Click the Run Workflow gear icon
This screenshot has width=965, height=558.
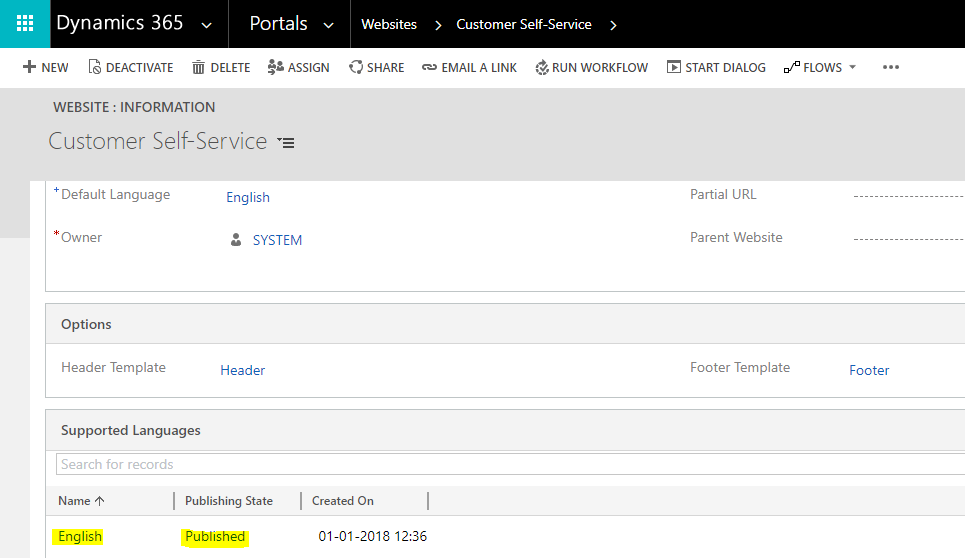tap(542, 67)
